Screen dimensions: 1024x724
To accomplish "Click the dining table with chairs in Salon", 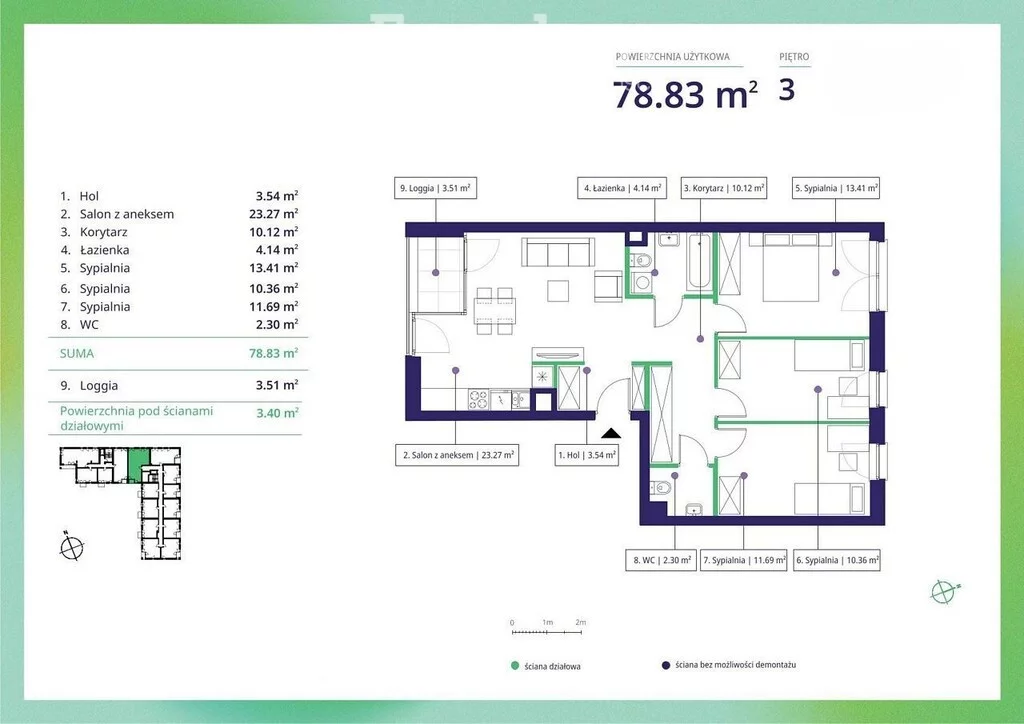I will pyautogui.click(x=495, y=310).
